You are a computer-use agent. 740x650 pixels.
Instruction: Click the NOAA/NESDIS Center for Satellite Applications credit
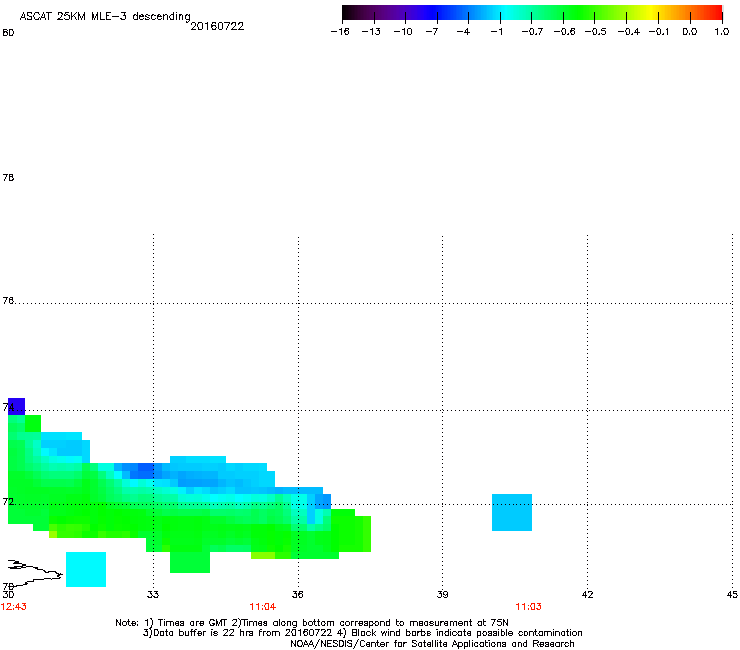tap(432, 644)
